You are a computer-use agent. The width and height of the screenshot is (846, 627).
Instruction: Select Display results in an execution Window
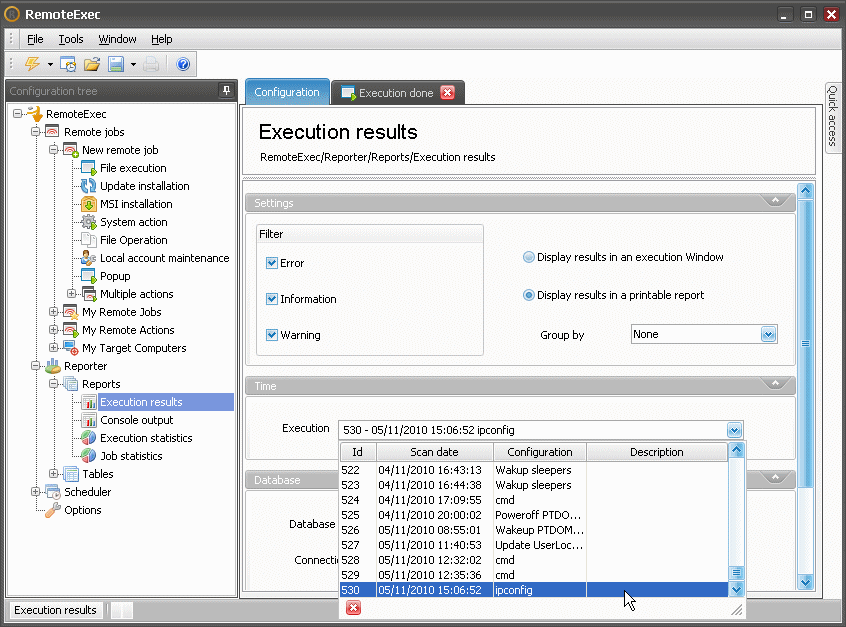coord(529,257)
